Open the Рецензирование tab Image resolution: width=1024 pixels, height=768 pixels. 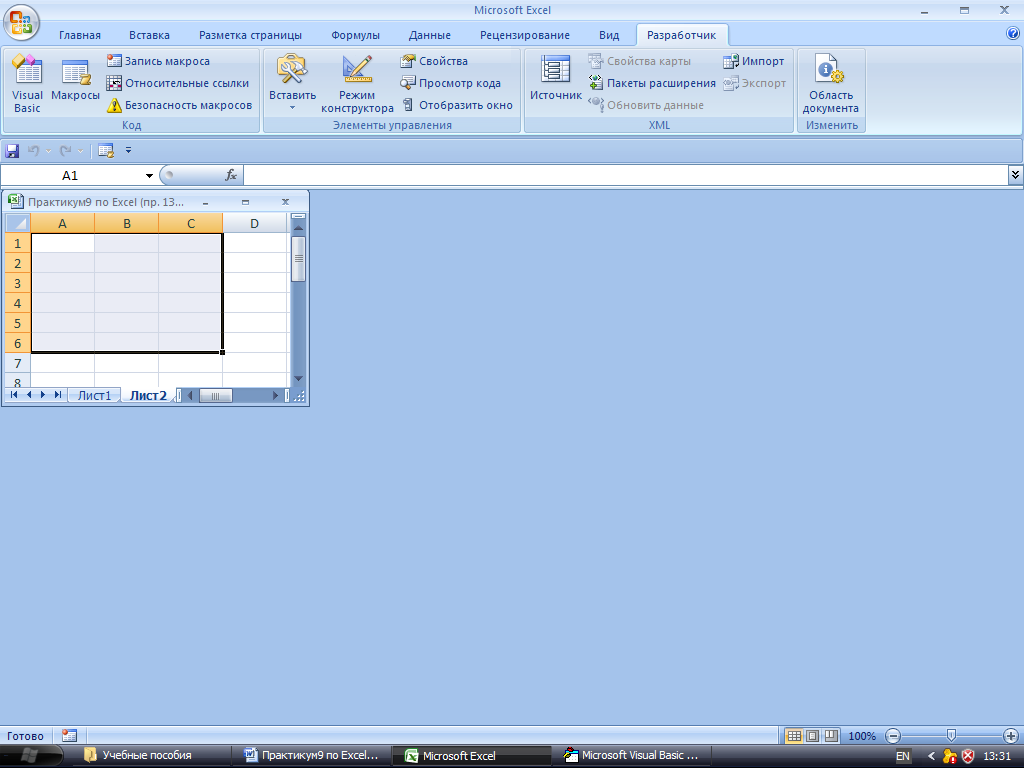(x=524, y=35)
